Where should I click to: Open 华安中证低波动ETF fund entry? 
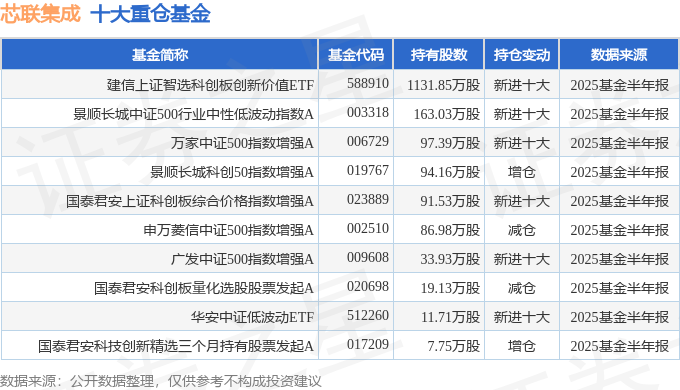tap(252, 317)
